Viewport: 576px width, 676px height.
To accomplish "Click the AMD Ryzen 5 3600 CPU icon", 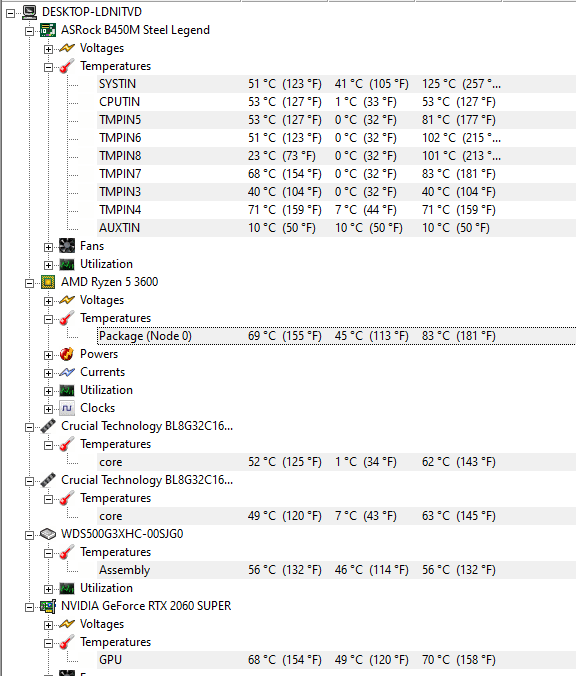I will (48, 282).
